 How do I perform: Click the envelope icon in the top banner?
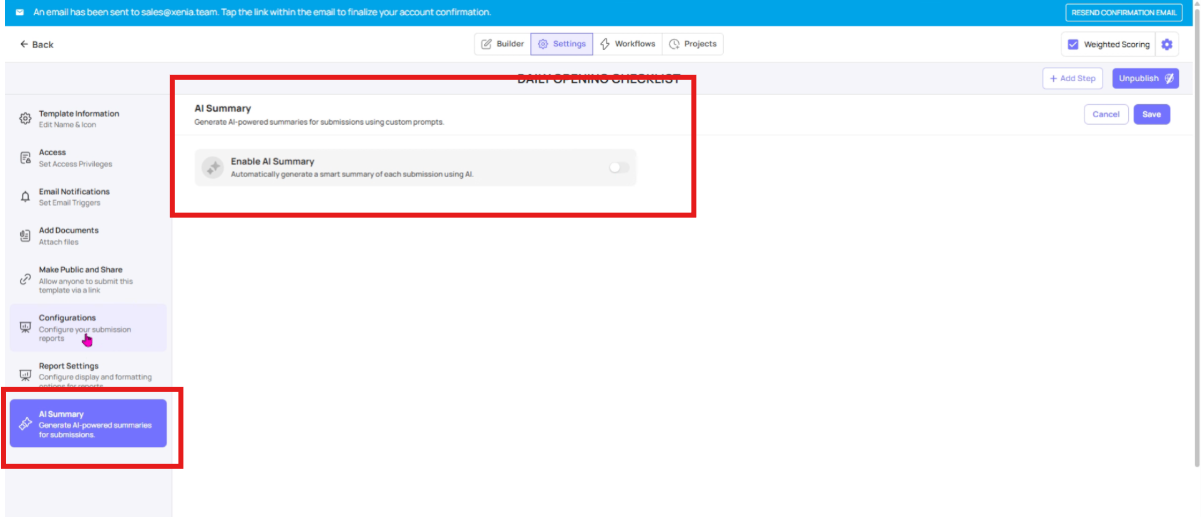click(x=19, y=12)
